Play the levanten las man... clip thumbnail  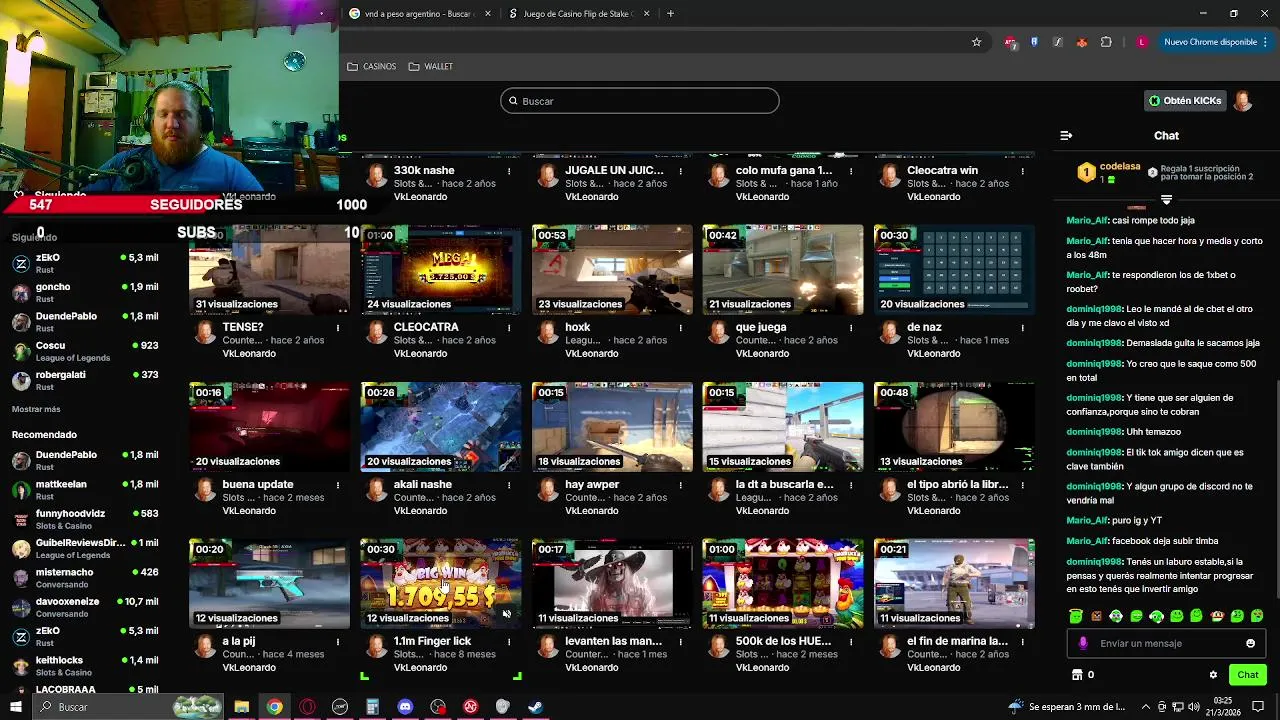click(x=612, y=584)
